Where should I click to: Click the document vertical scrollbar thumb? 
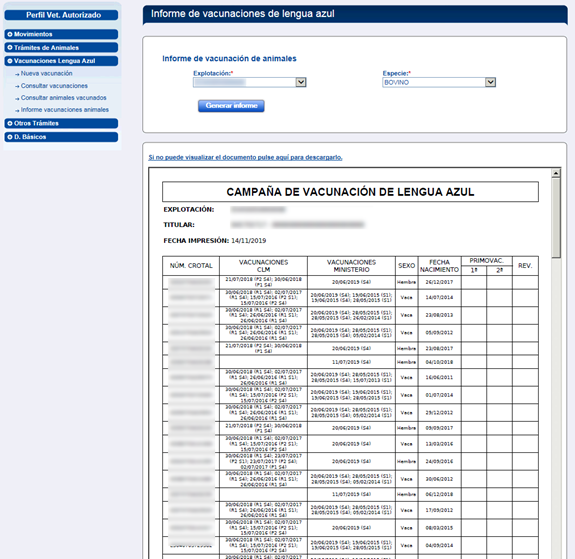point(556,218)
